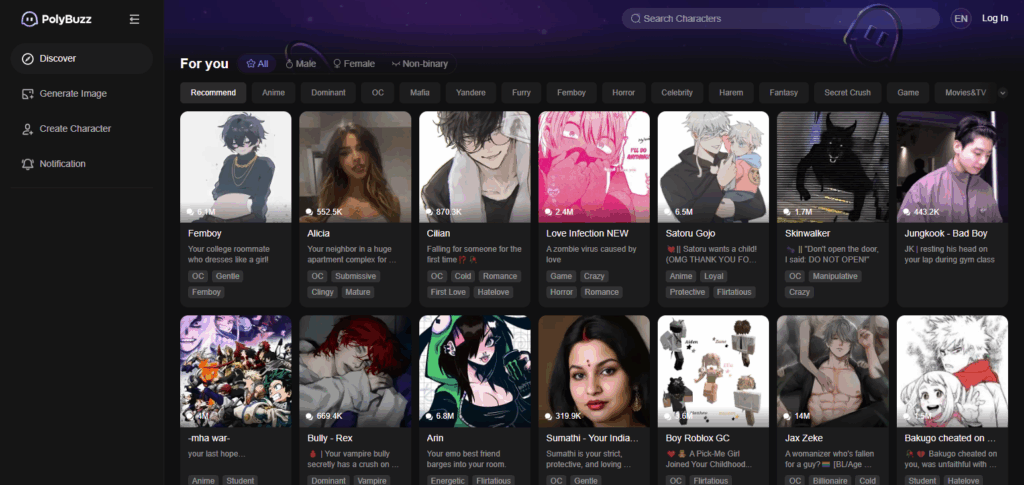1024x485 pixels.
Task: Click the Create Character person icon
Action: 27,129
